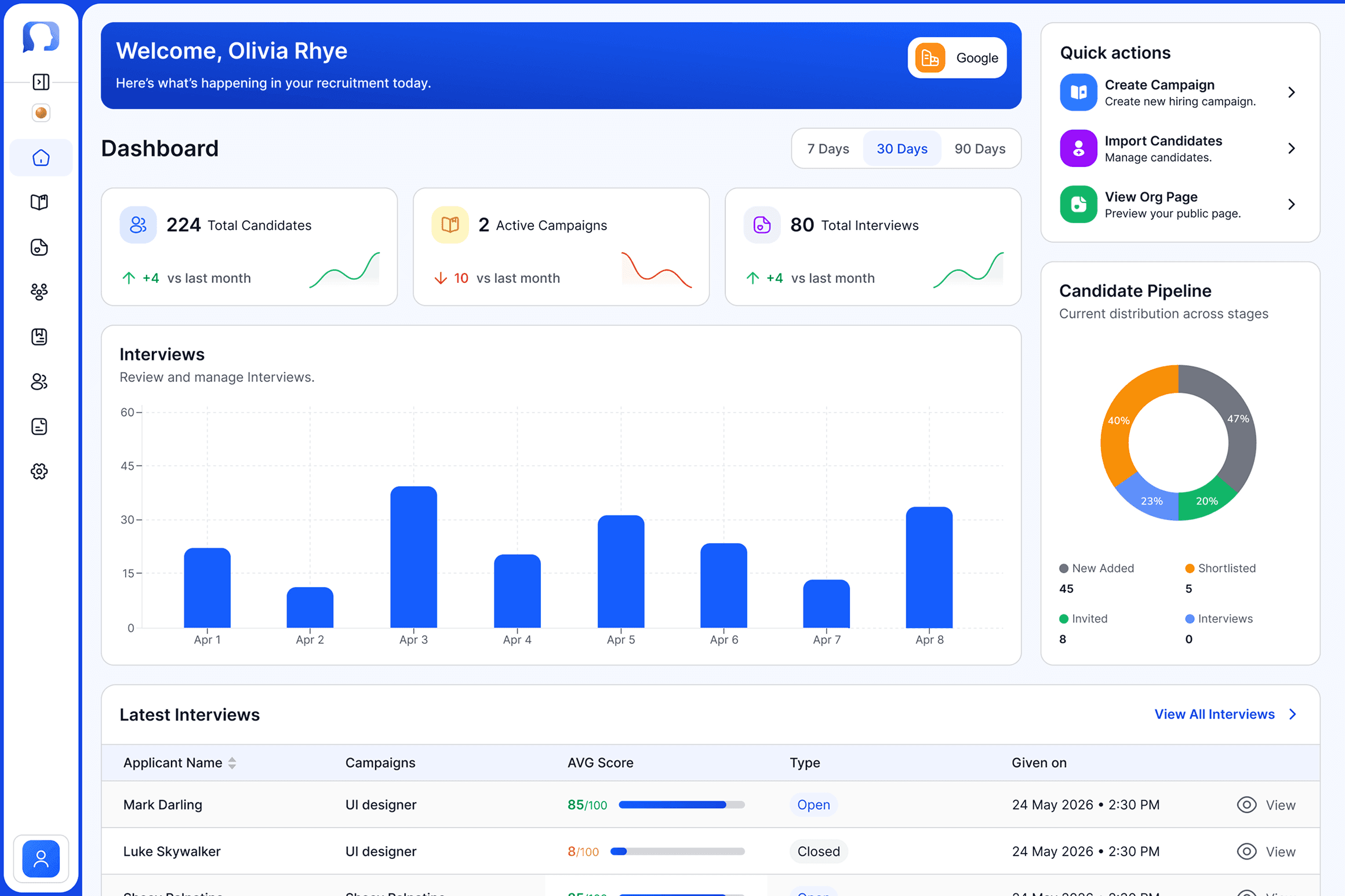Viewport: 1345px width, 896px height.
Task: Click the Campaigns column header
Action: click(380, 763)
